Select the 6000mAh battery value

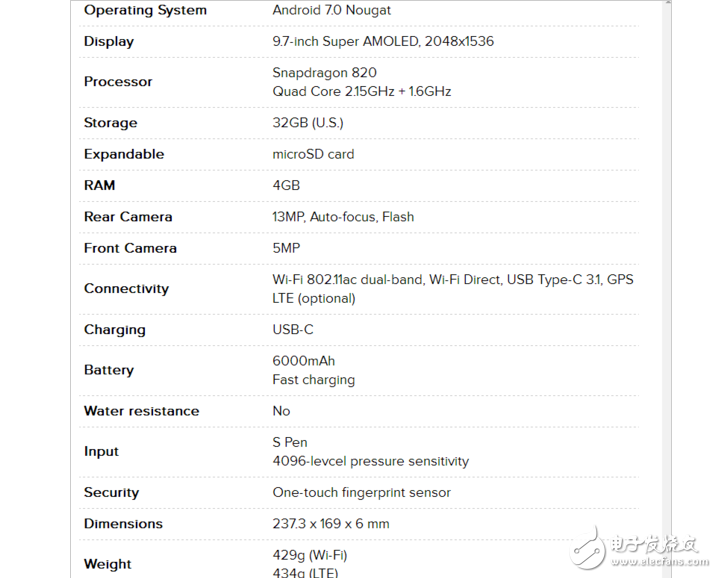click(304, 361)
